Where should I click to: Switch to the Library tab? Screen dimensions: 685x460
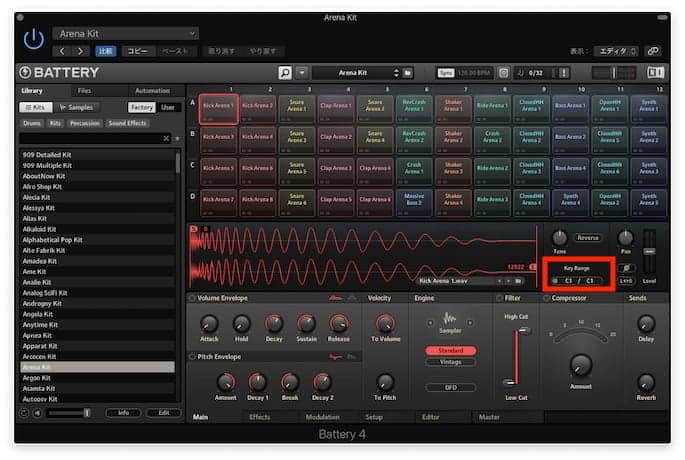click(x=32, y=90)
